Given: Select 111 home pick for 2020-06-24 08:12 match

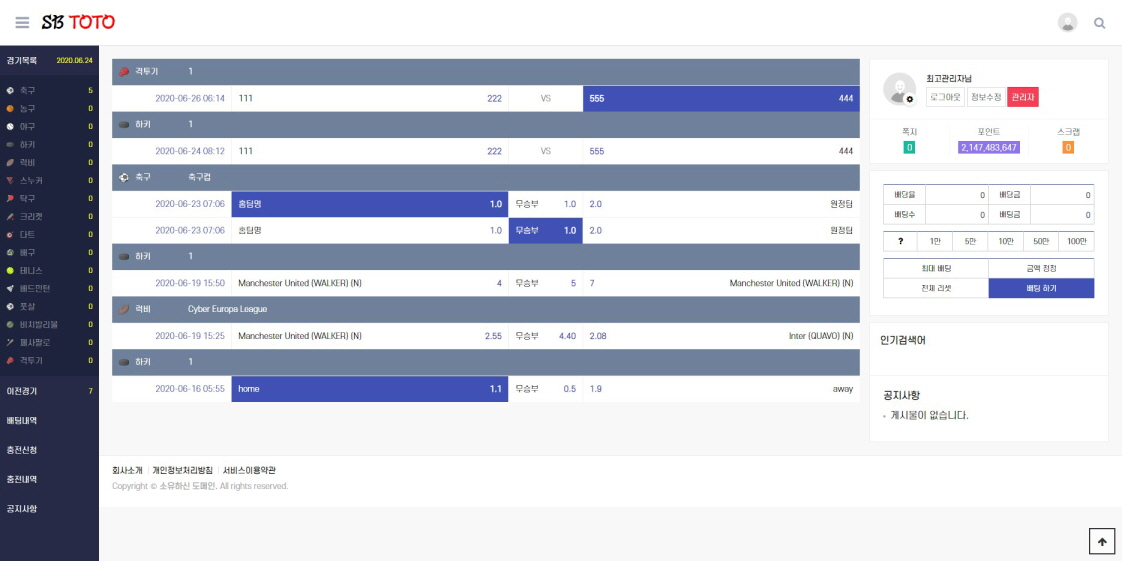Looking at the screenshot, I should tap(370, 151).
